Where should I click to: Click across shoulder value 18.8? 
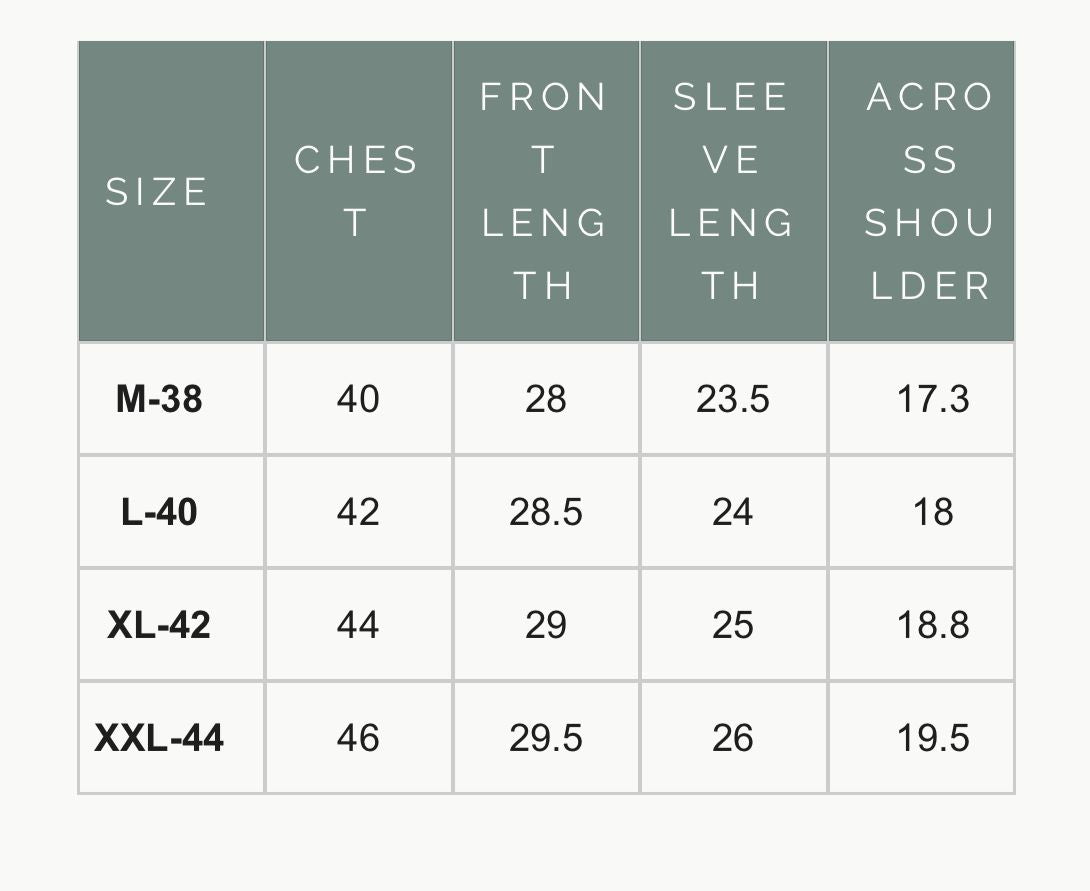tap(933, 625)
